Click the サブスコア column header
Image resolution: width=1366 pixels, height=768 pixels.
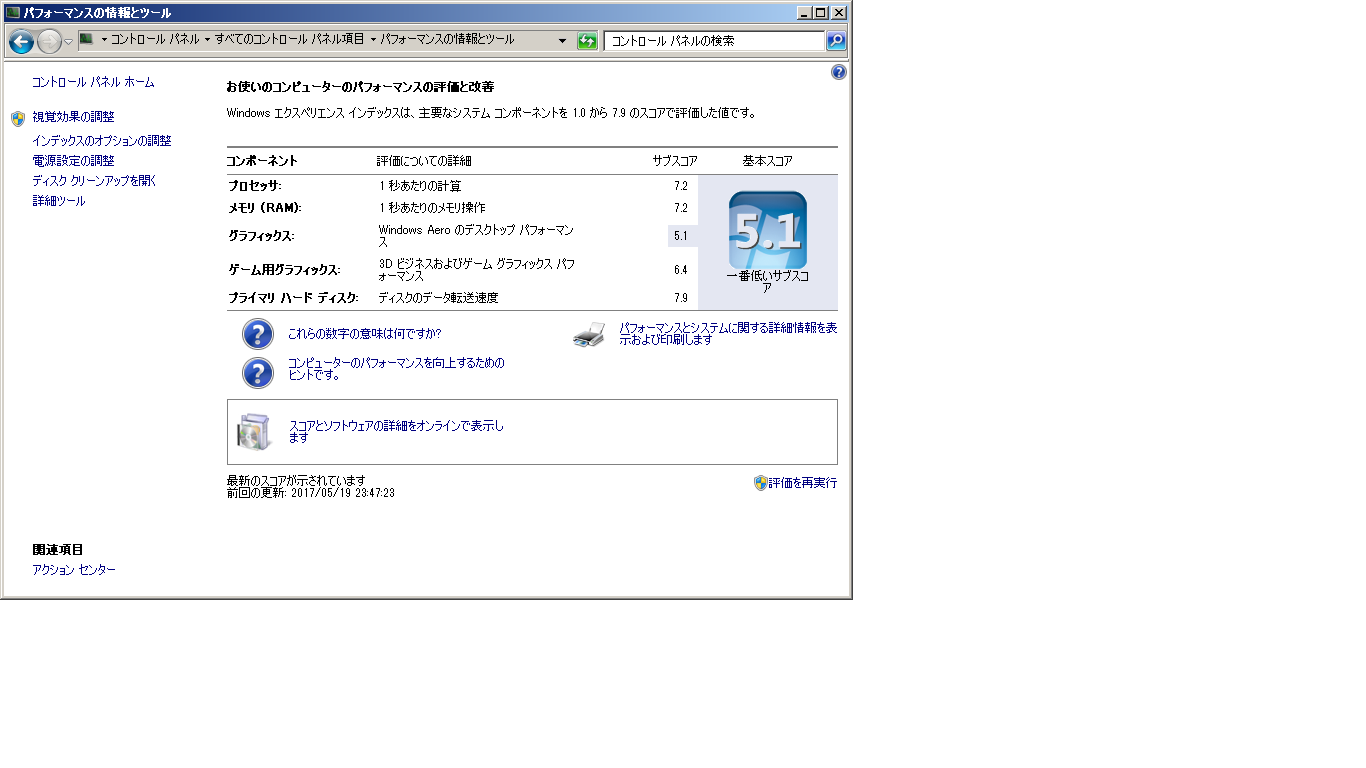coord(675,161)
